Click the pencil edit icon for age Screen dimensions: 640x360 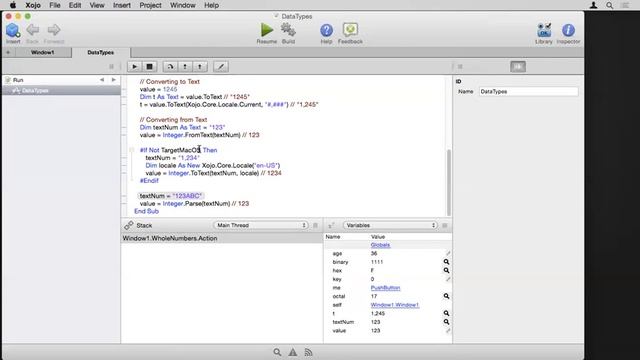pos(448,253)
